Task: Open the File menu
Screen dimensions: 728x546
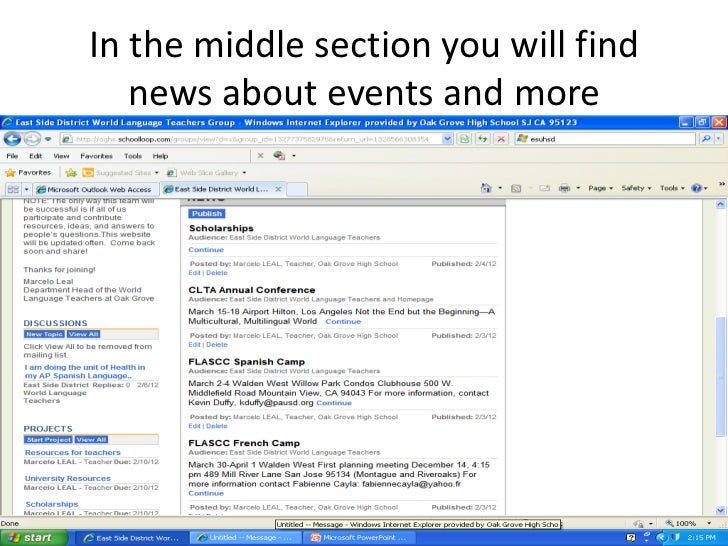Action: coord(13,156)
